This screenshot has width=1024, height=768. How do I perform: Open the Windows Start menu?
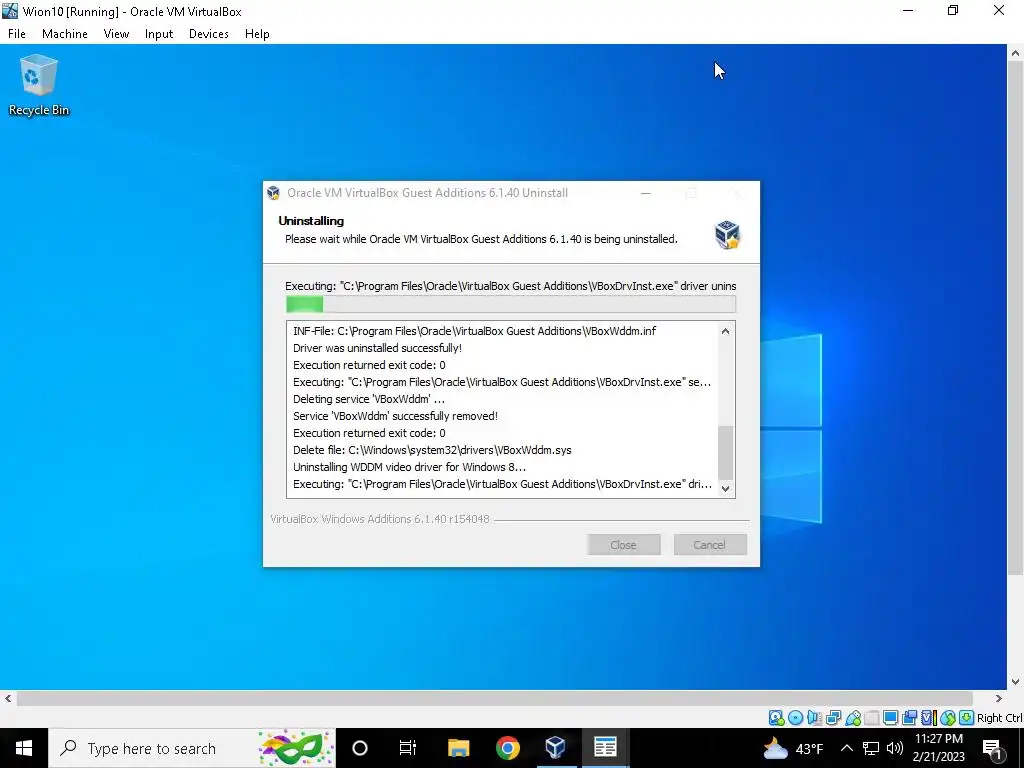24,748
